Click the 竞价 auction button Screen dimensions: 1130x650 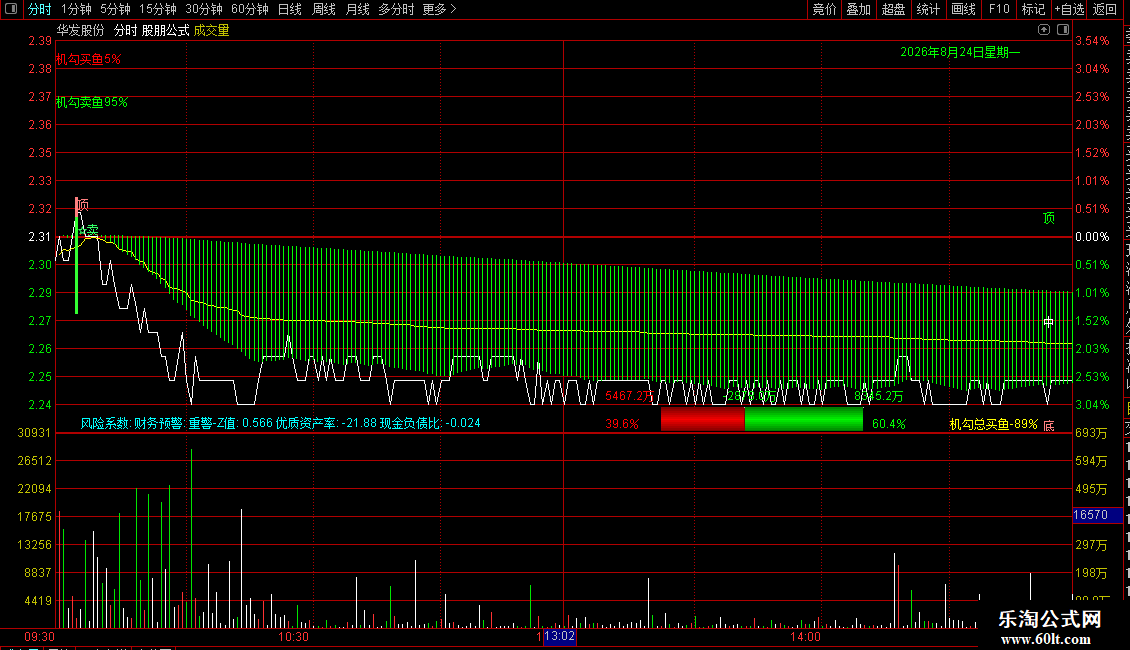point(824,9)
